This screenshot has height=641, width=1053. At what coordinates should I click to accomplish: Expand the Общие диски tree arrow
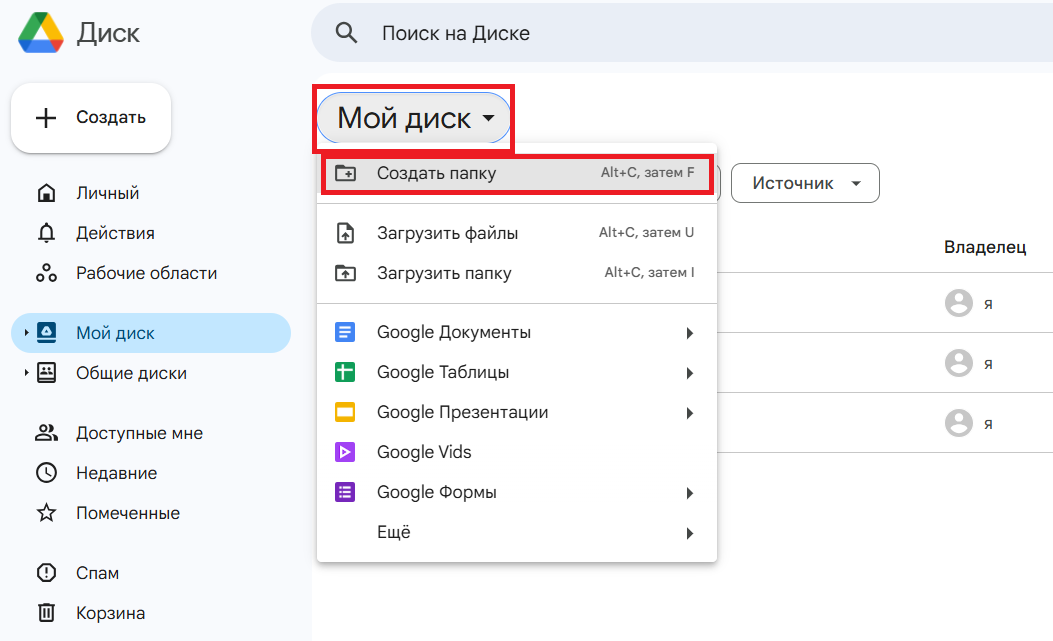pyautogui.click(x=26, y=373)
